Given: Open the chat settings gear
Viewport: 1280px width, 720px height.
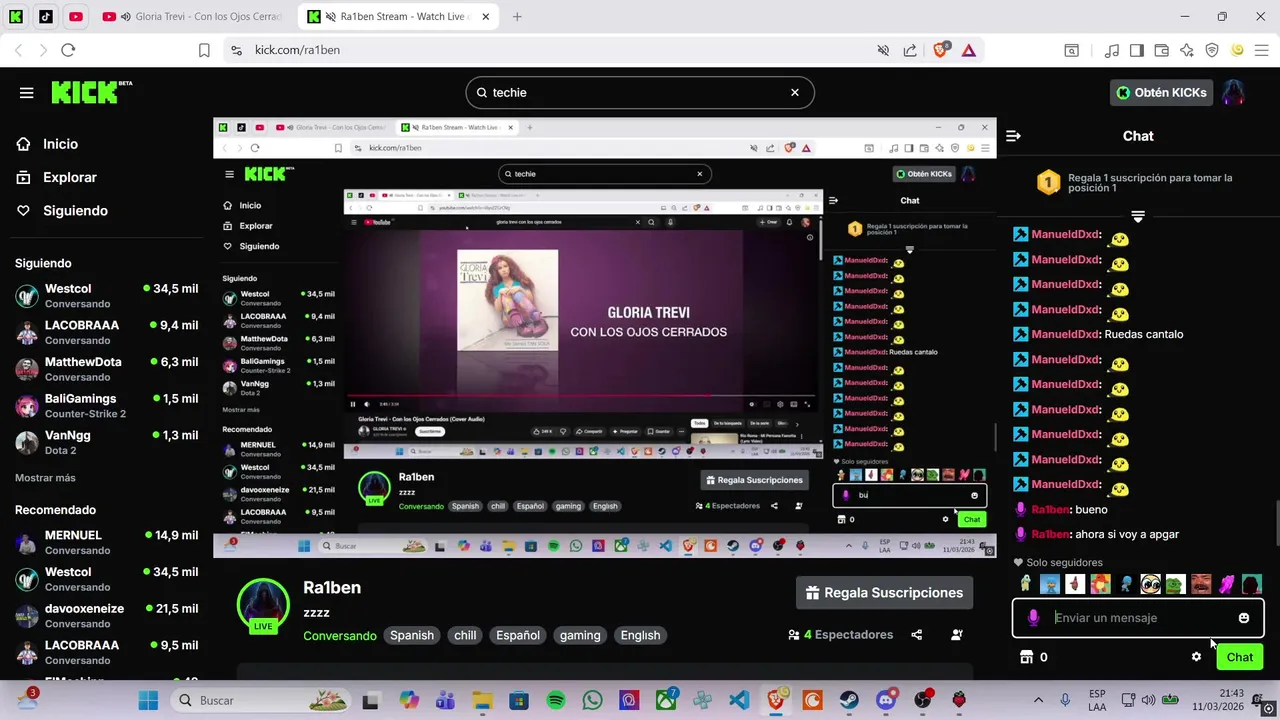Looking at the screenshot, I should (1196, 657).
